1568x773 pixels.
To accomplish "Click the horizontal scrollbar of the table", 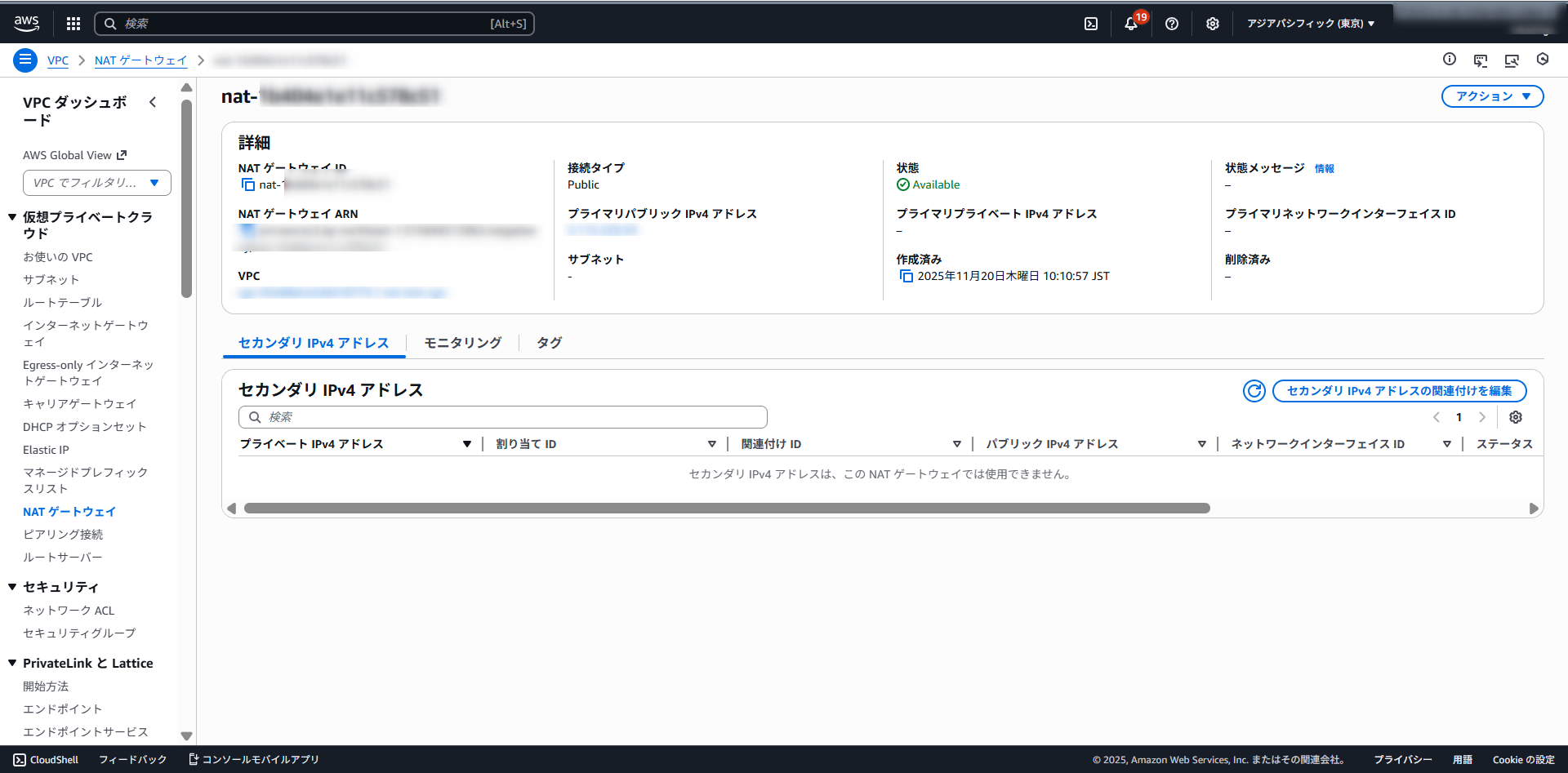I will coord(726,509).
